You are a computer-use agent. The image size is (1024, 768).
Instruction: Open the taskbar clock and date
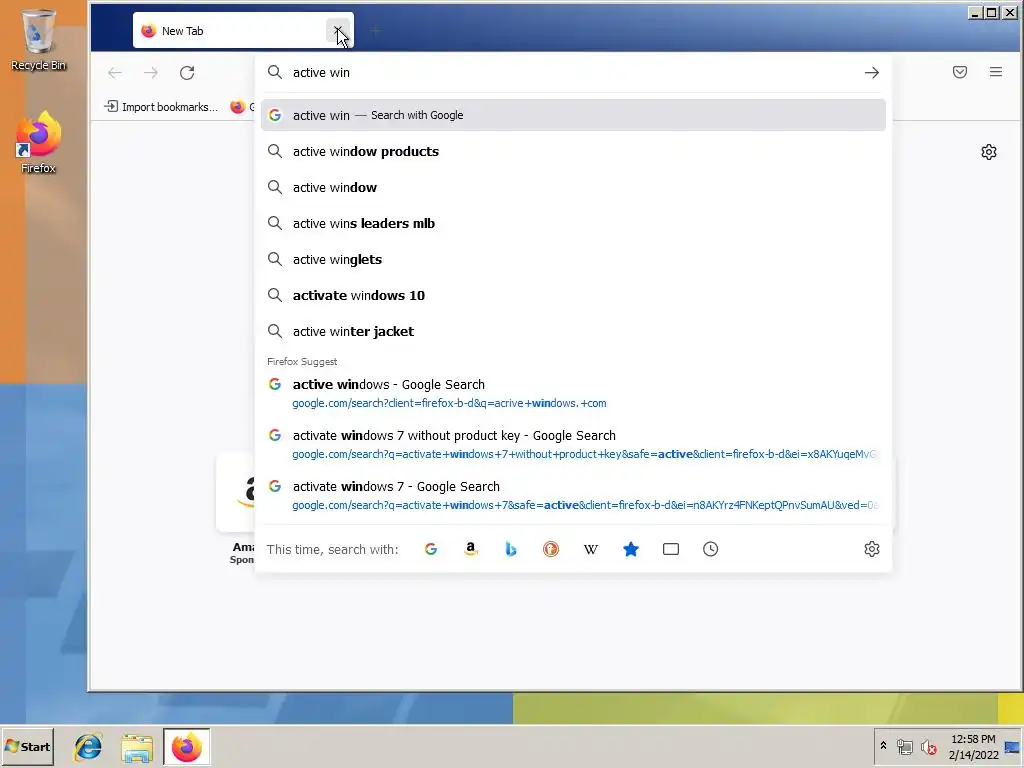point(973,747)
